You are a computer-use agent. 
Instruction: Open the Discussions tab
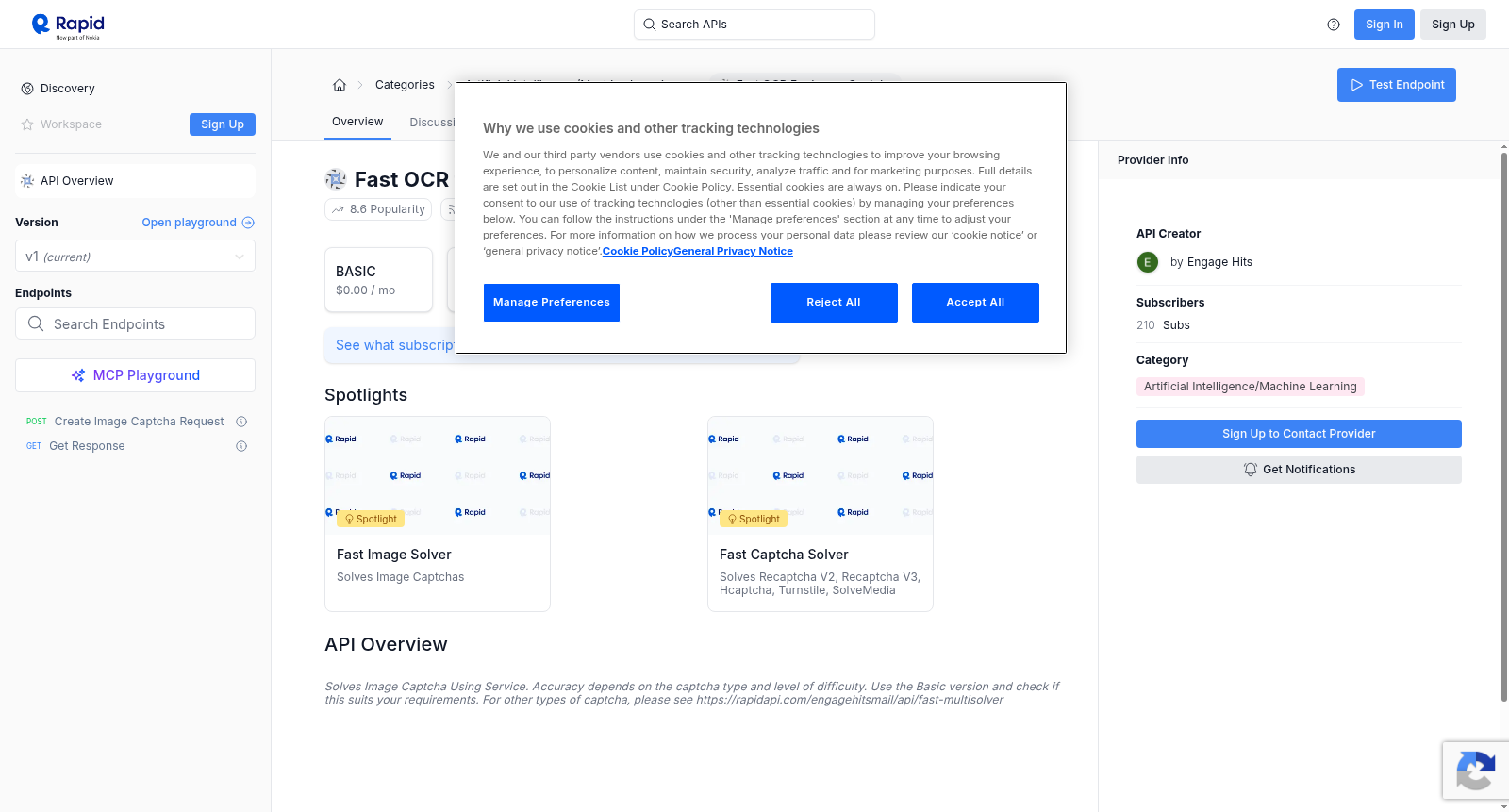coord(433,123)
